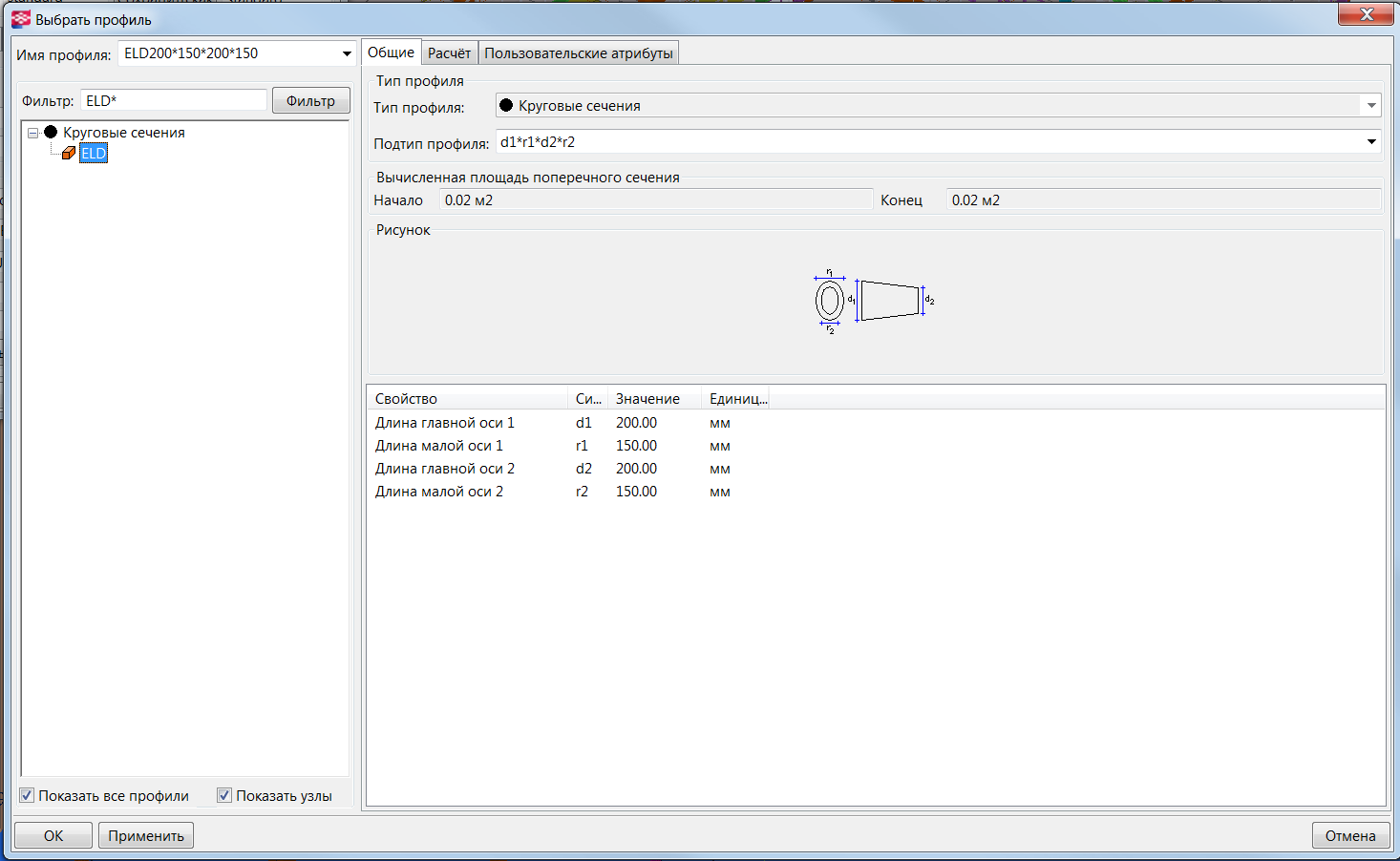Collapse the Круговые сечения tree node
1400x861 pixels.
(x=32, y=134)
